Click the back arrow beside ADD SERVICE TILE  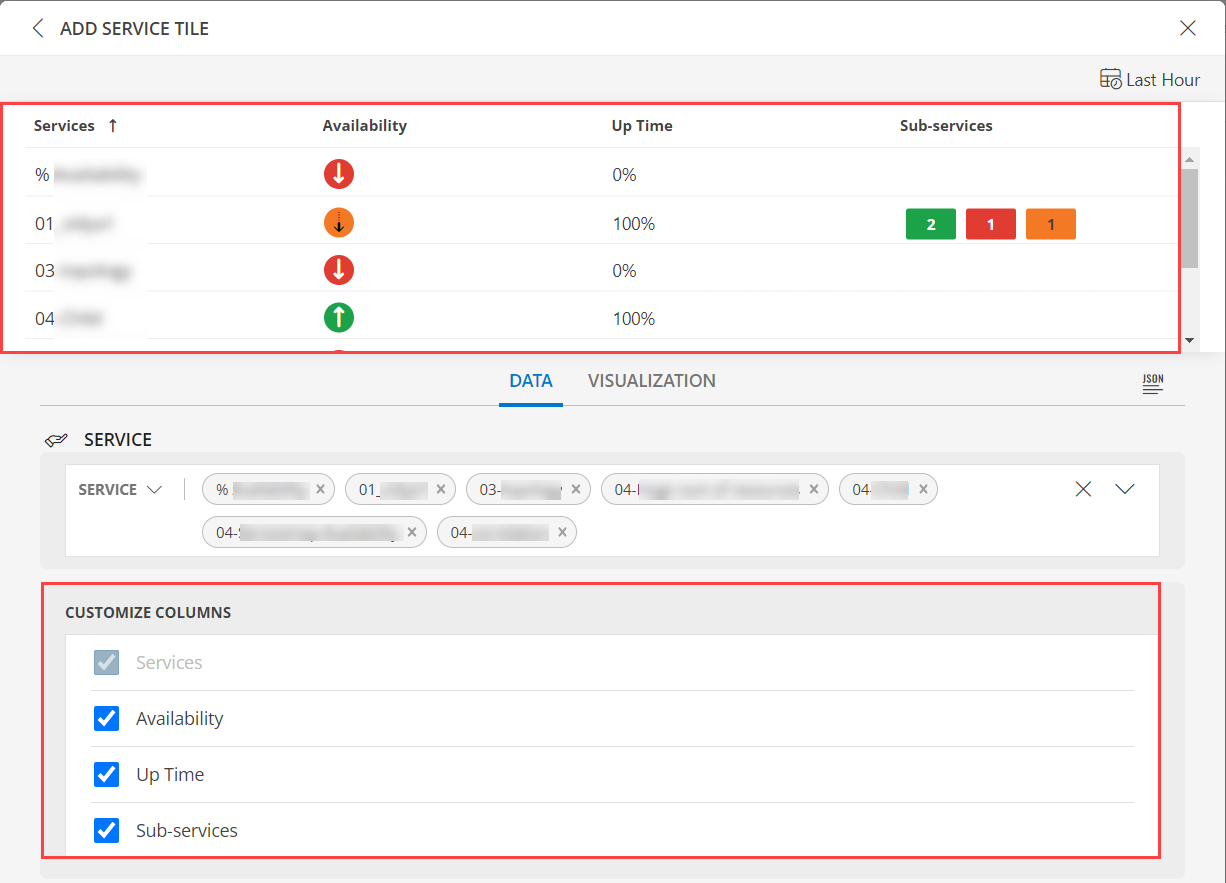point(38,28)
